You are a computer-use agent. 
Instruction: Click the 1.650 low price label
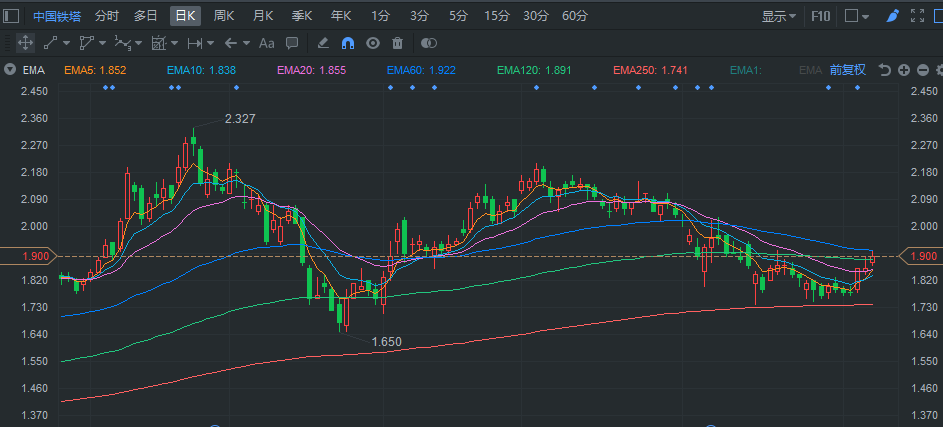click(386, 342)
